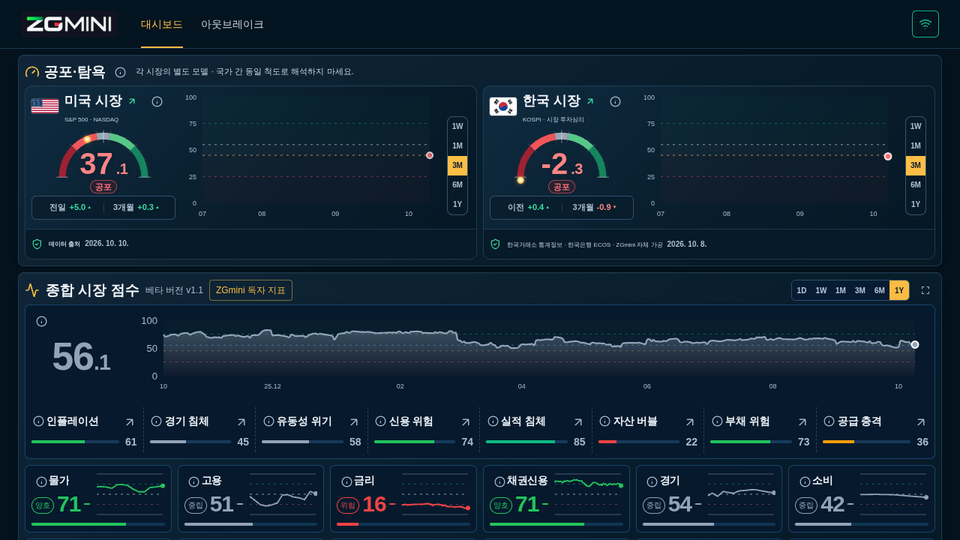
Task: Click the 인플레이션 progress bar at 61
Action: [75, 441]
